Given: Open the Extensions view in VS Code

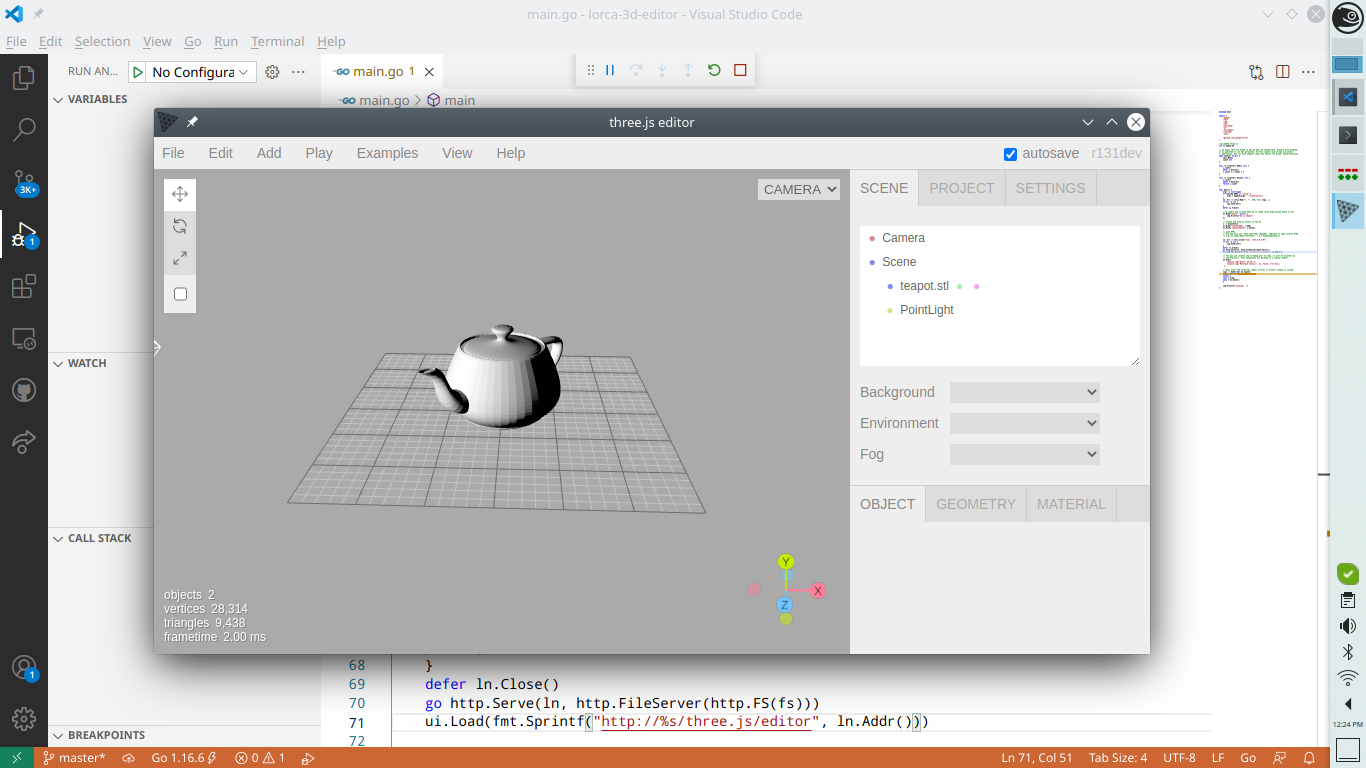Looking at the screenshot, I should pos(24,286).
